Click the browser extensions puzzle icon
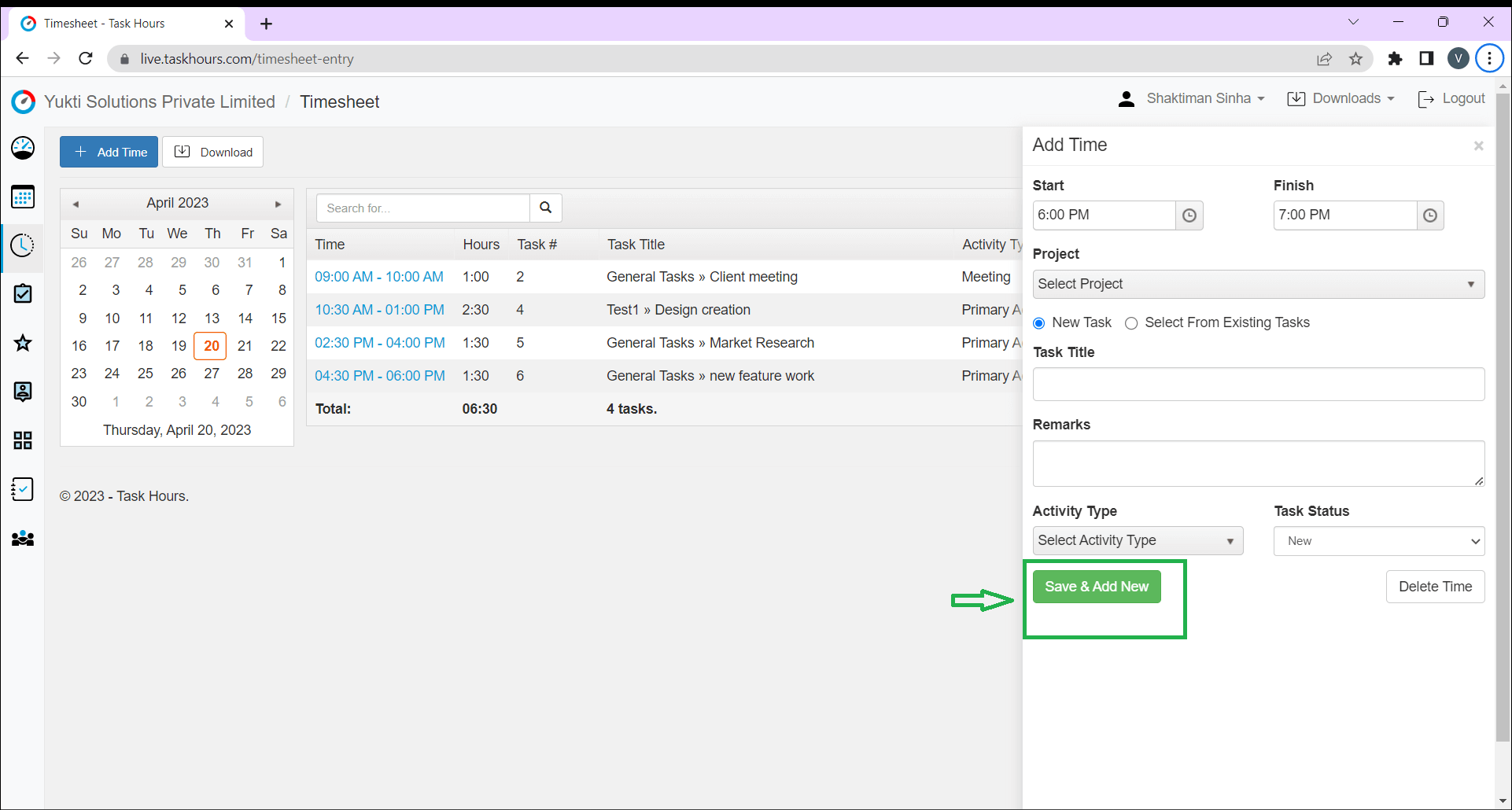 click(1395, 59)
